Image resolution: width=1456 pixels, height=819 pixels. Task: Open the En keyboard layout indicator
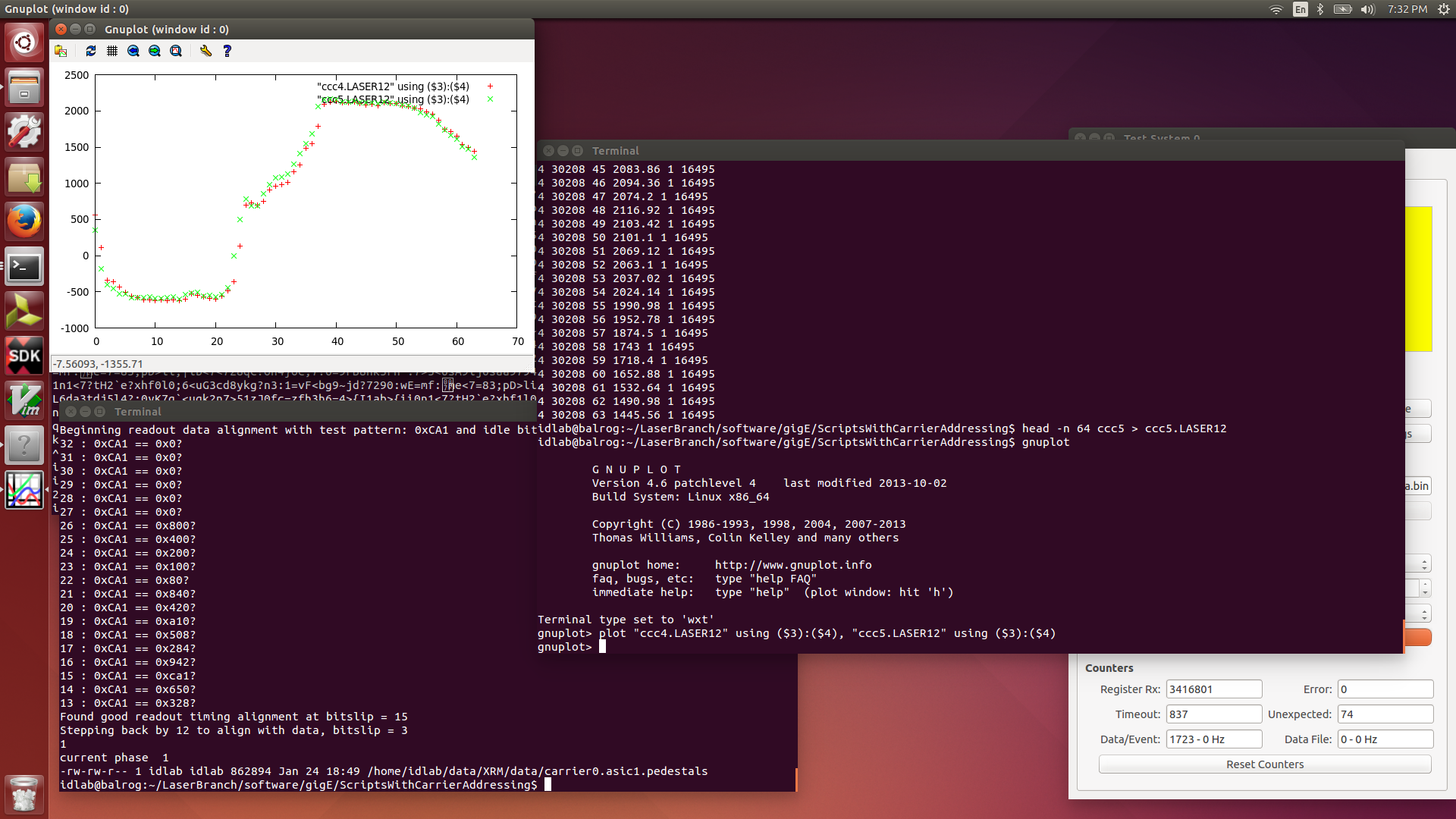pos(1300,9)
